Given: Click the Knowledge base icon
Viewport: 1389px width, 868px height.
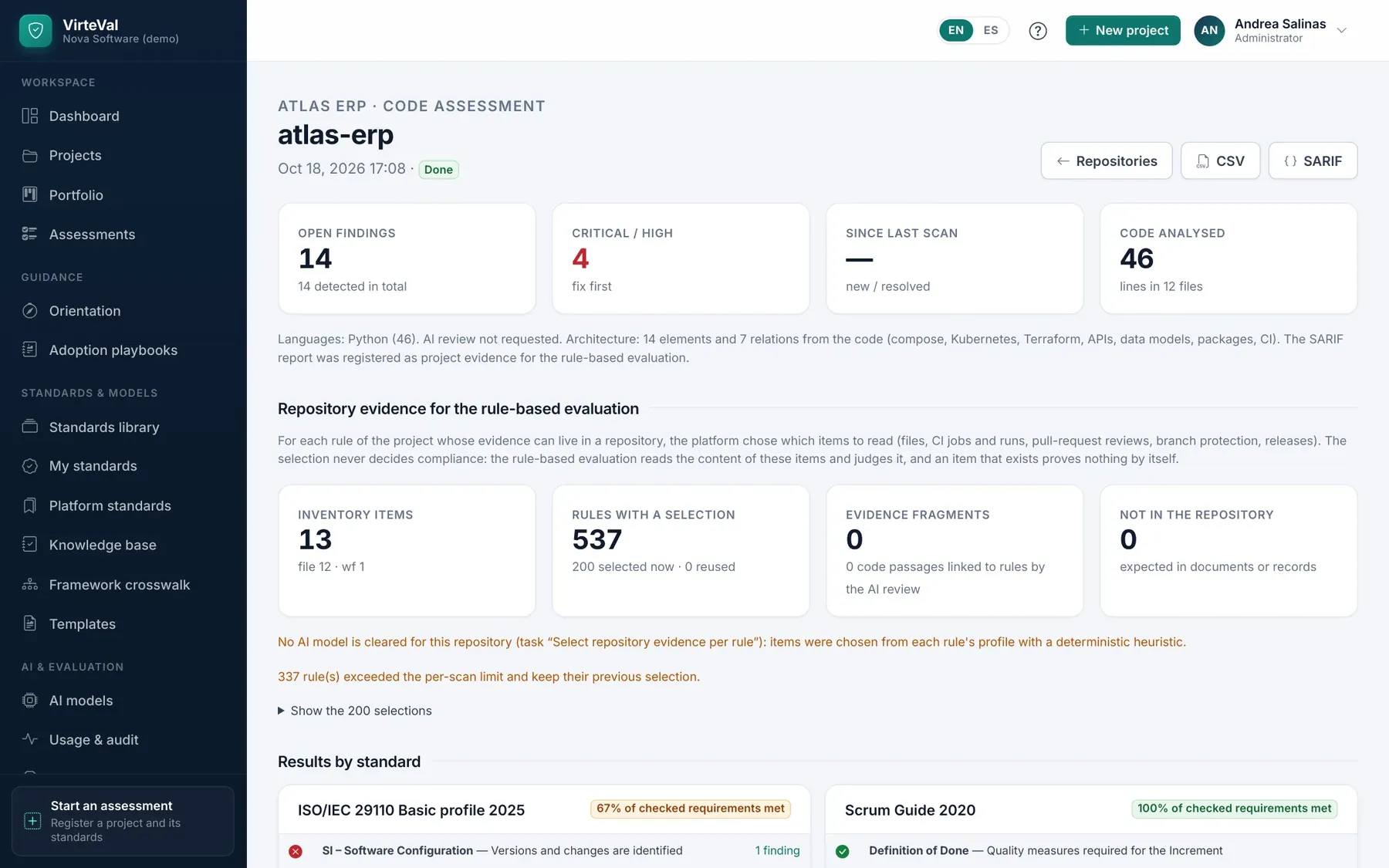Looking at the screenshot, I should [30, 545].
